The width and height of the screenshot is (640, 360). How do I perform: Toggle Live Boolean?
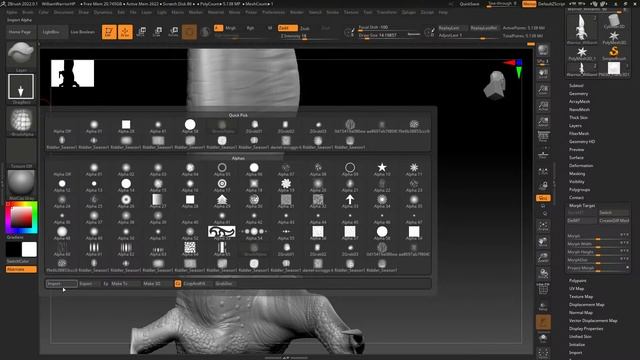point(82,32)
